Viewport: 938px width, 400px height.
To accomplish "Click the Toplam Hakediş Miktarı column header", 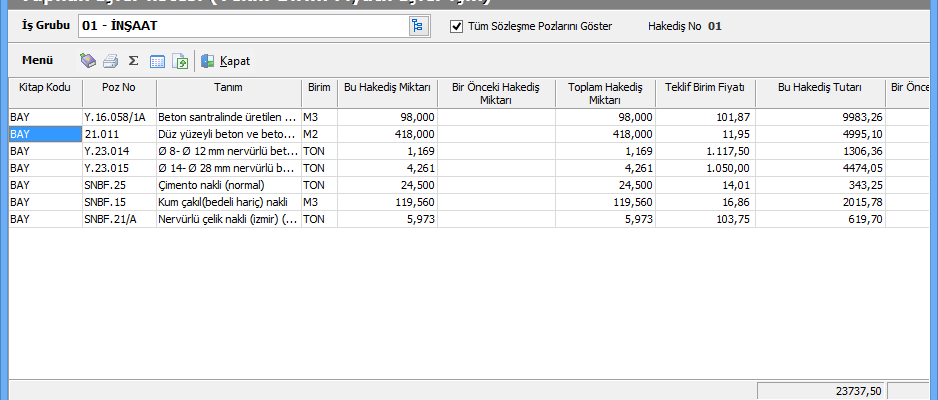I will [605, 93].
